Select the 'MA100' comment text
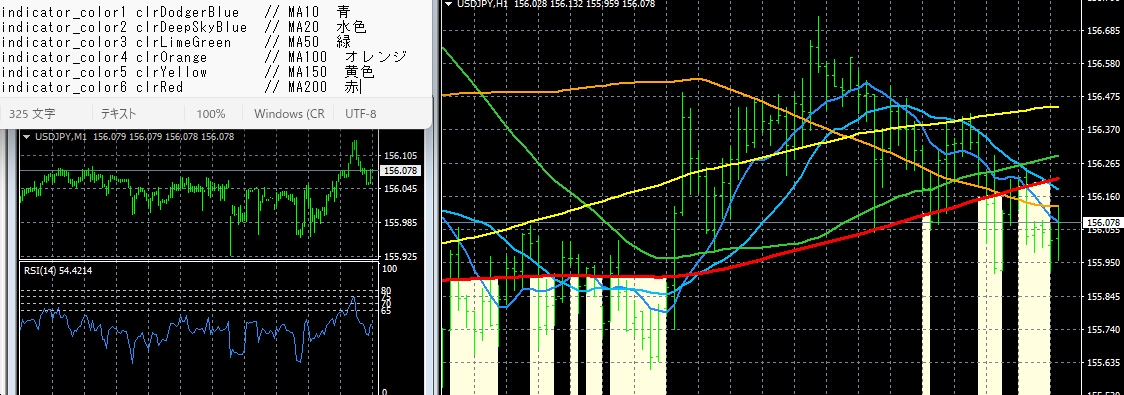Screen dimensions: 1124x395 click(x=308, y=57)
